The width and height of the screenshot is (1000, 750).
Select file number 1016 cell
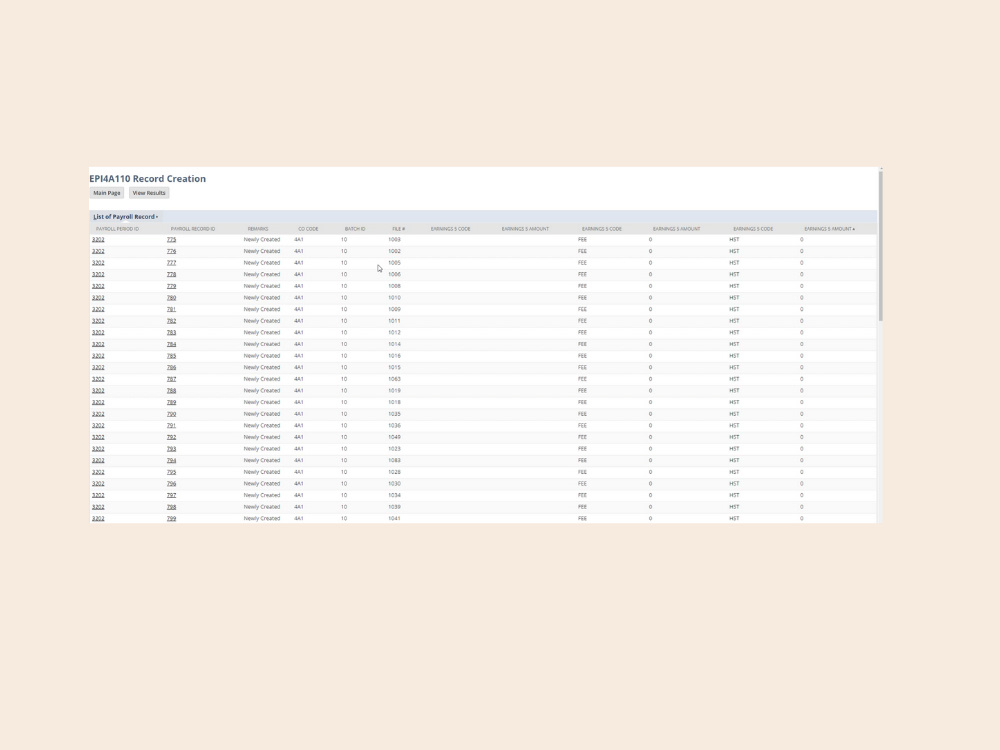click(x=394, y=356)
